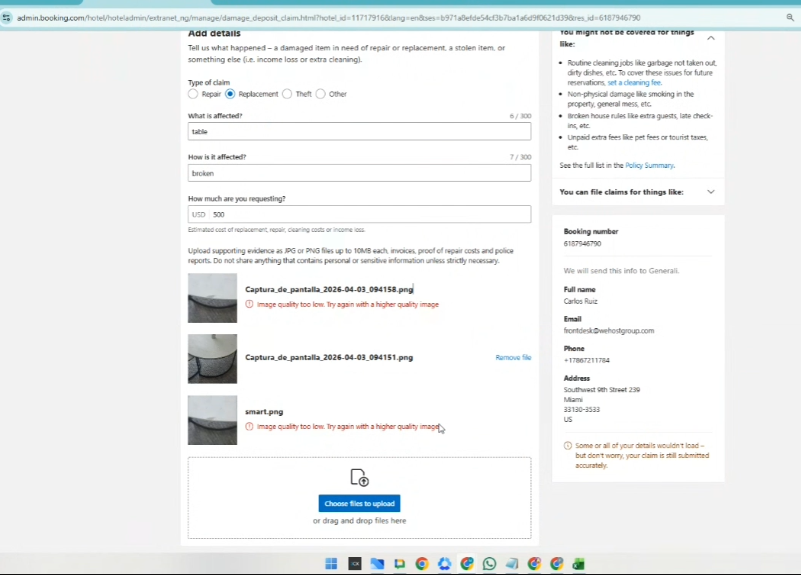
Task: Click the 'What is affected?' text field
Action: coord(359,131)
